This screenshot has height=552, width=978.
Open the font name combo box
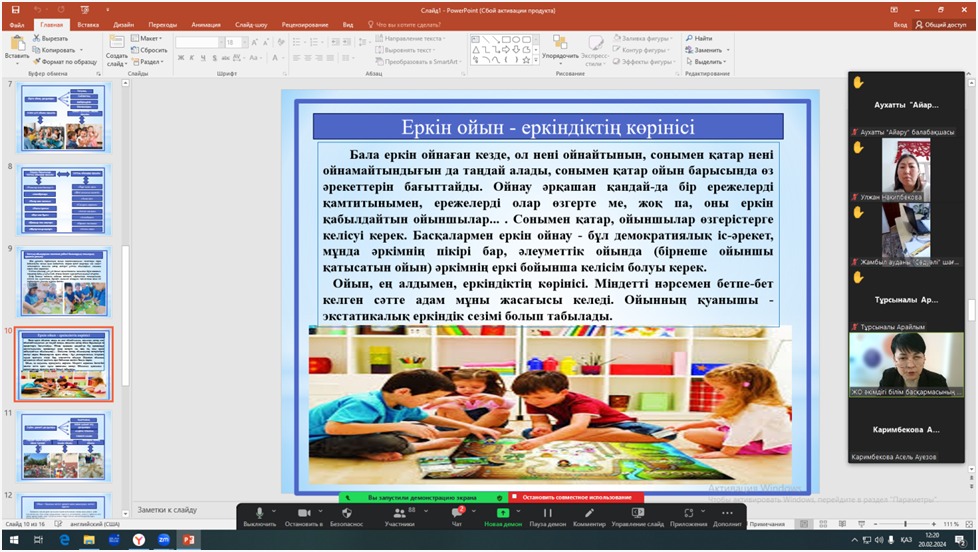pyautogui.click(x=200, y=42)
